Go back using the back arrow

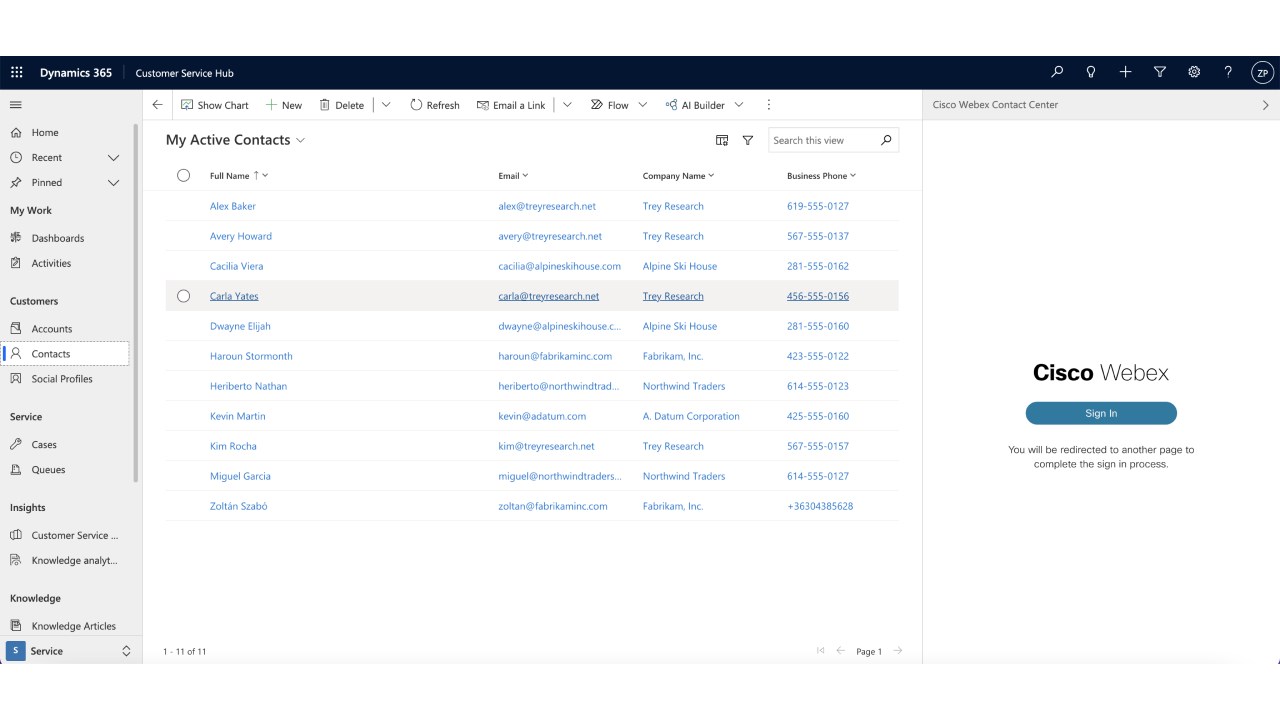click(x=157, y=105)
